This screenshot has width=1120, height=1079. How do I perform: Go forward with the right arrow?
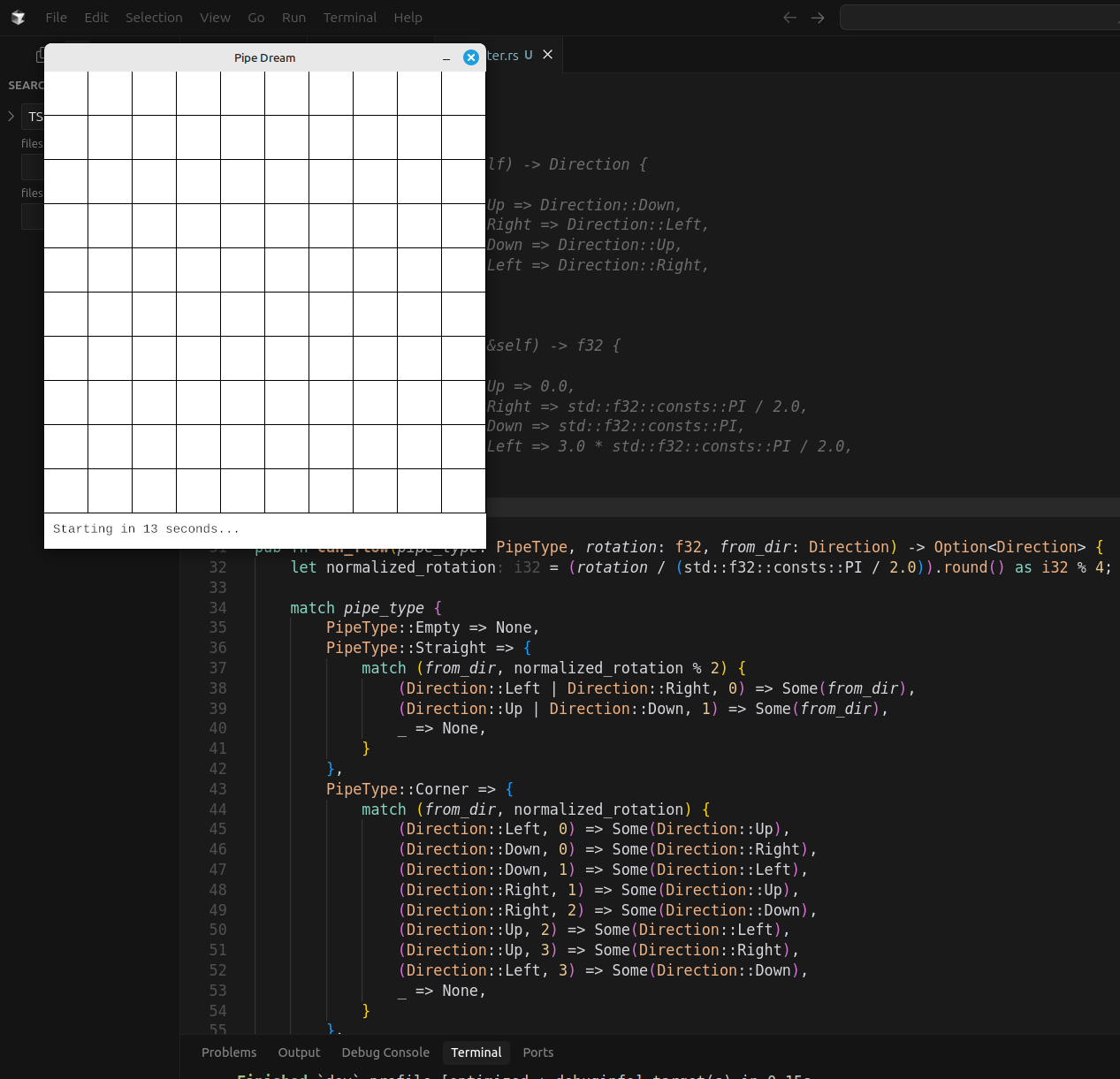(818, 18)
